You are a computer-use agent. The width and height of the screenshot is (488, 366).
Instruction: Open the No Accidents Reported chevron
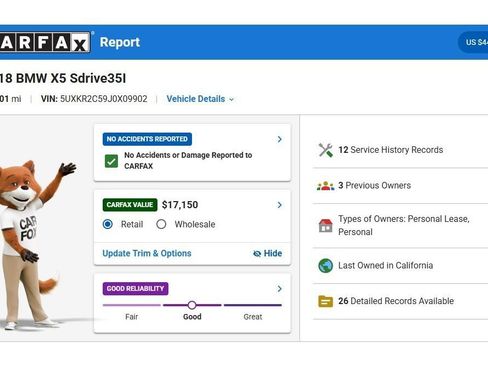[279, 139]
